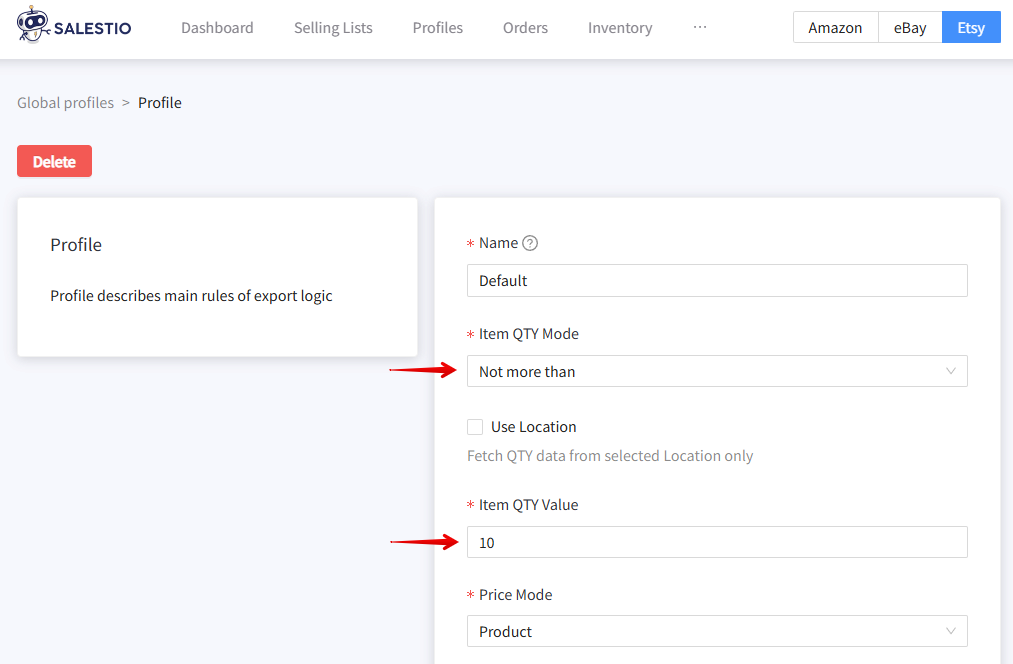The image size is (1013, 664).
Task: Open the more options ellipsis menu
Action: click(x=700, y=27)
